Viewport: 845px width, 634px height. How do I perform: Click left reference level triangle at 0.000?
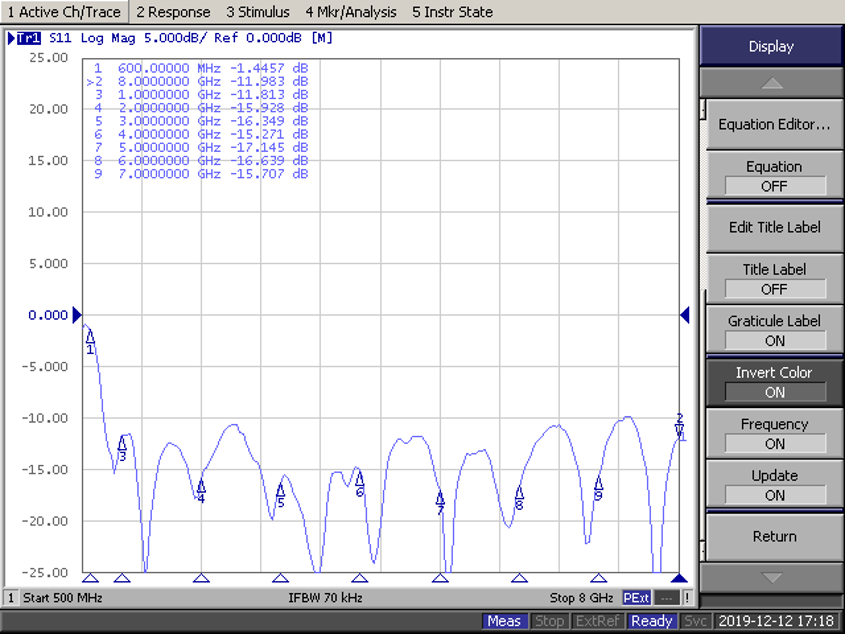pyautogui.click(x=77, y=315)
